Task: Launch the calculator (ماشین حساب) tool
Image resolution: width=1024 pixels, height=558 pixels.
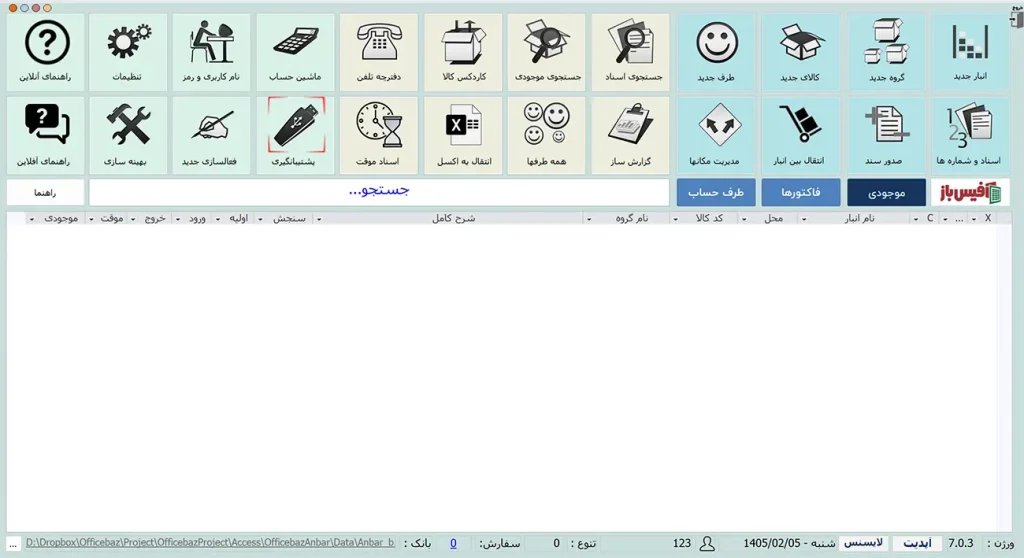Action: click(x=295, y=52)
